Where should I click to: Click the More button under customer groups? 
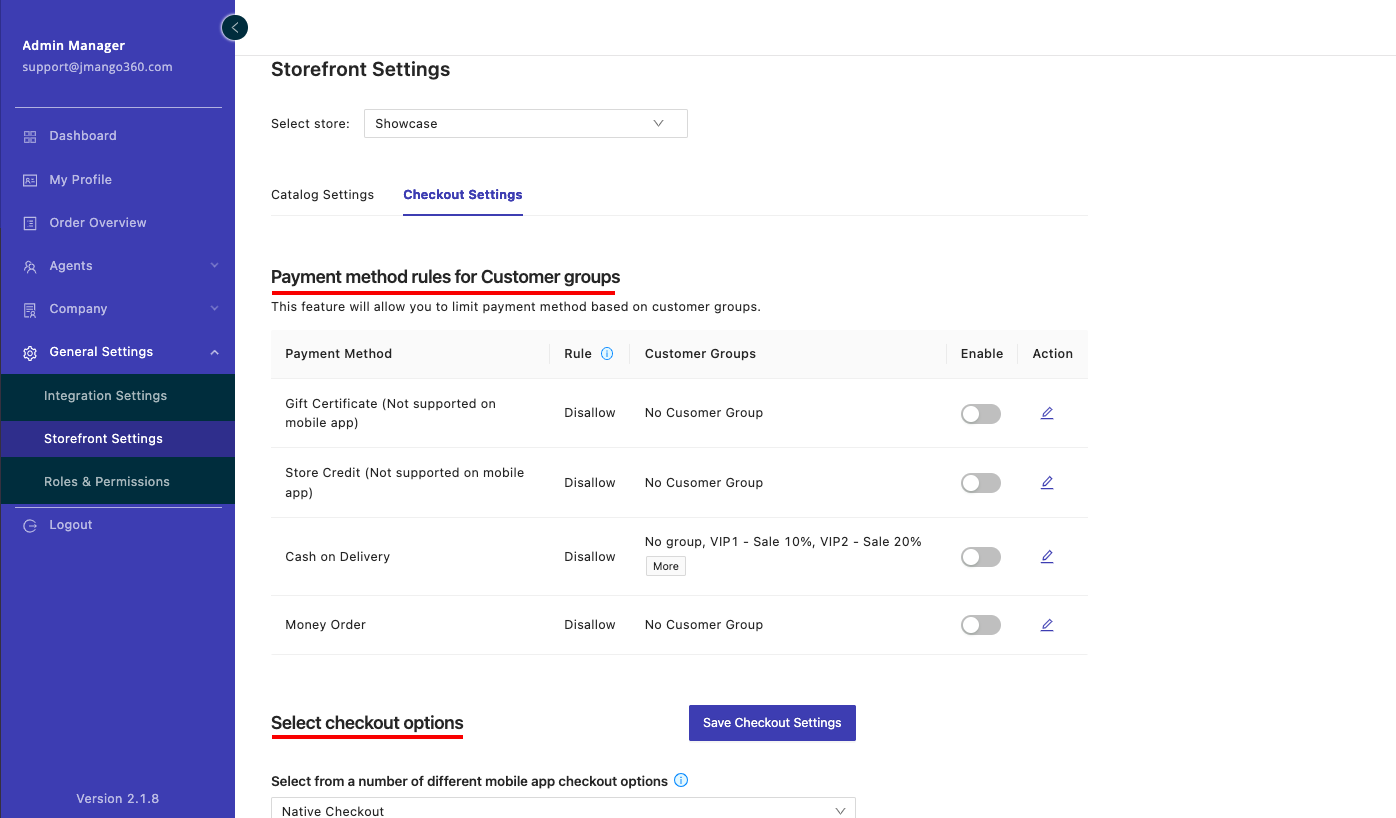tap(665, 566)
